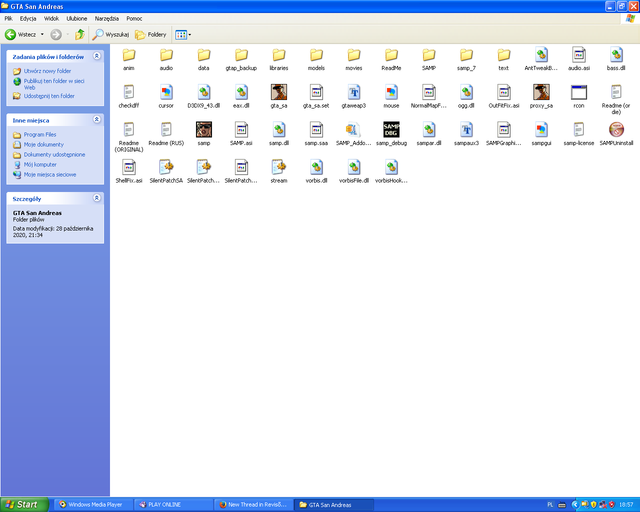
Task: Select the samp application icon
Action: point(204,129)
